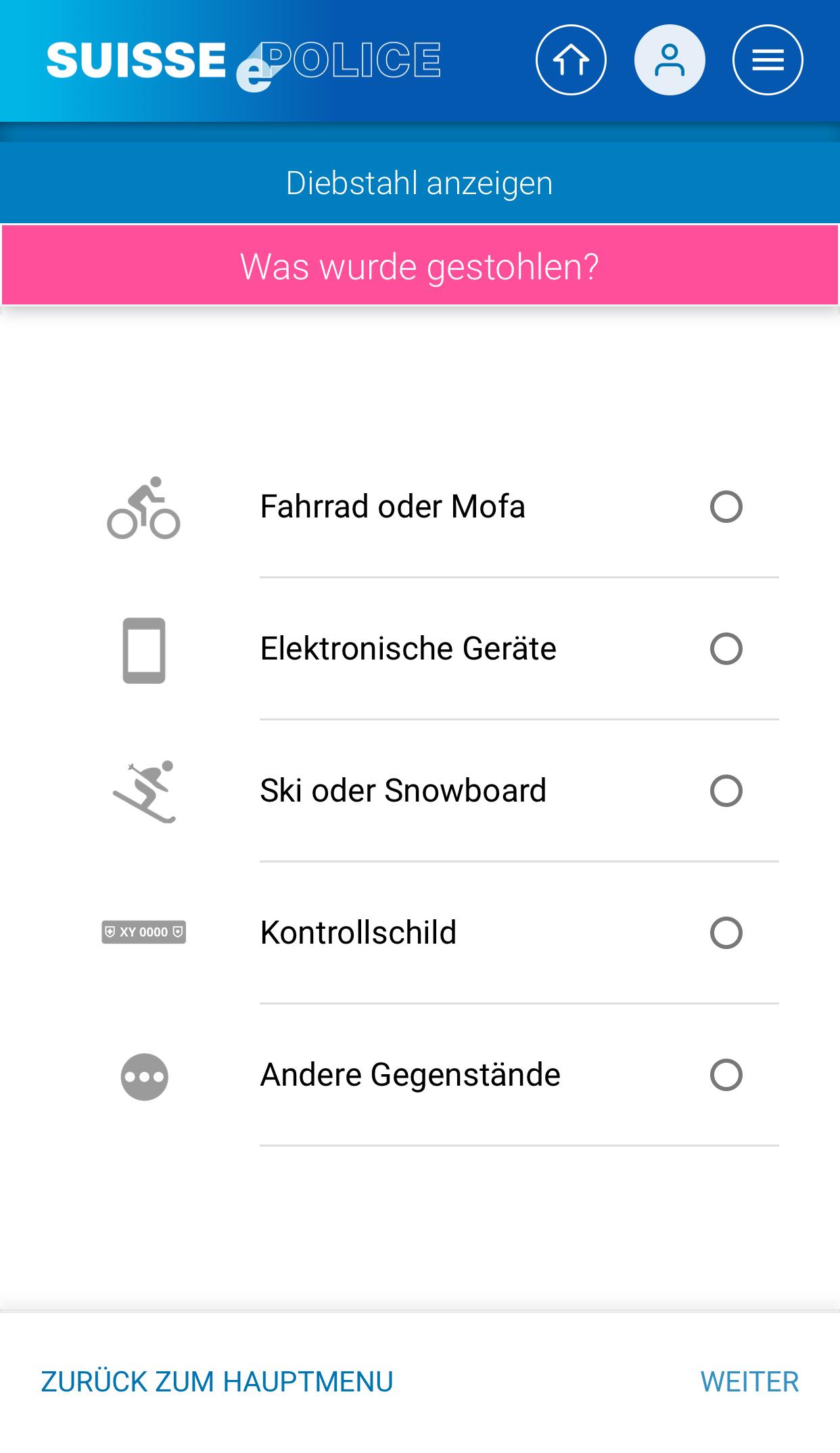The width and height of the screenshot is (840, 1453).
Task: Tap the skier icon
Action: click(143, 791)
